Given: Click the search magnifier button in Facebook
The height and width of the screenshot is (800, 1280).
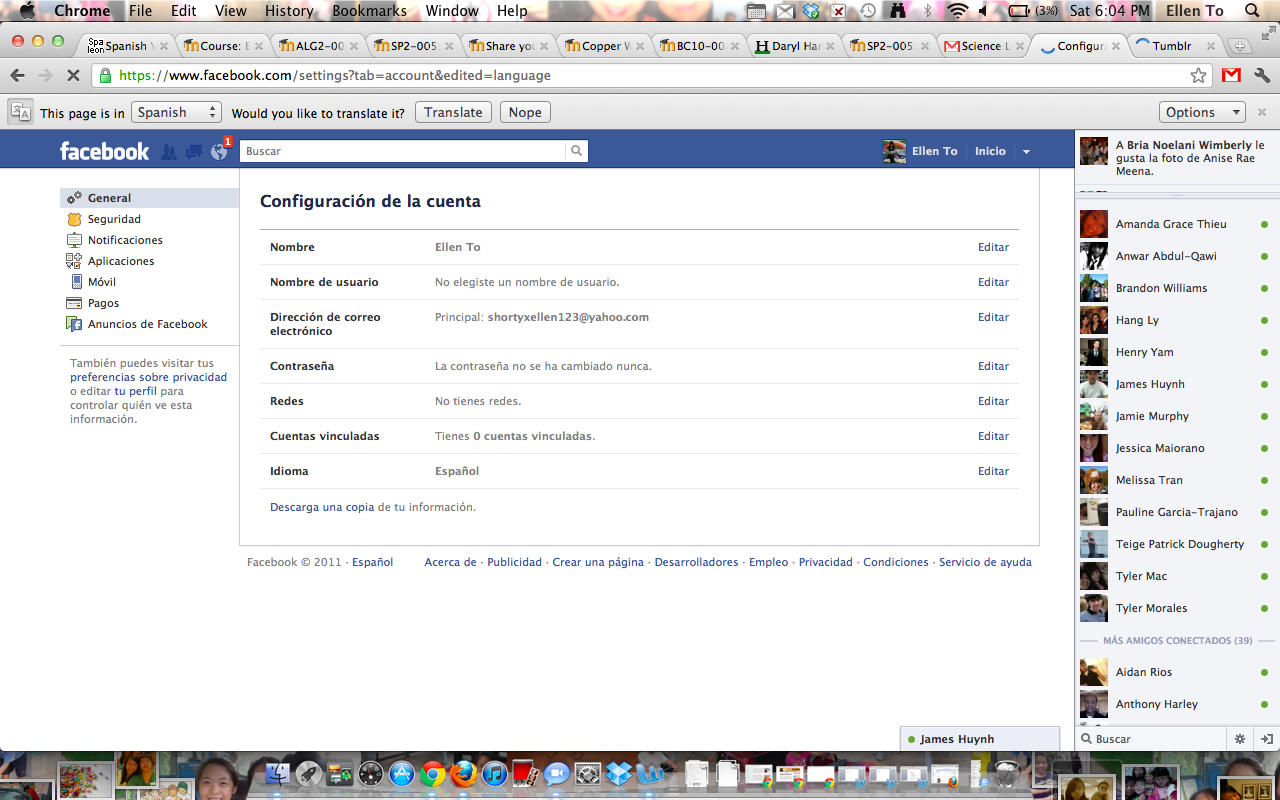Looking at the screenshot, I should pos(576,151).
